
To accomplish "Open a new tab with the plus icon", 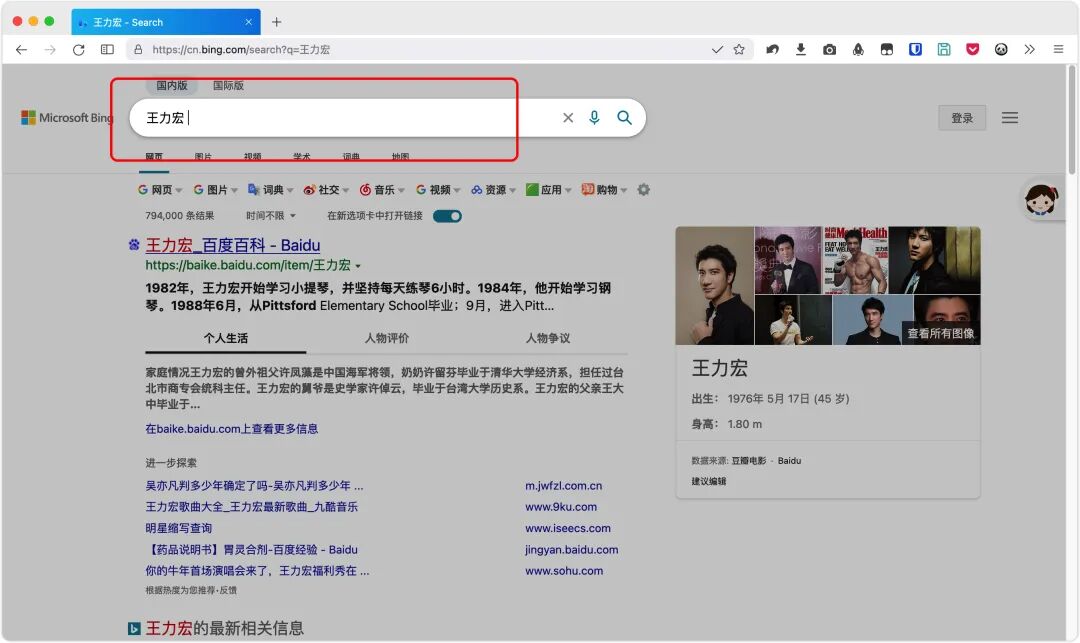I will [x=276, y=22].
